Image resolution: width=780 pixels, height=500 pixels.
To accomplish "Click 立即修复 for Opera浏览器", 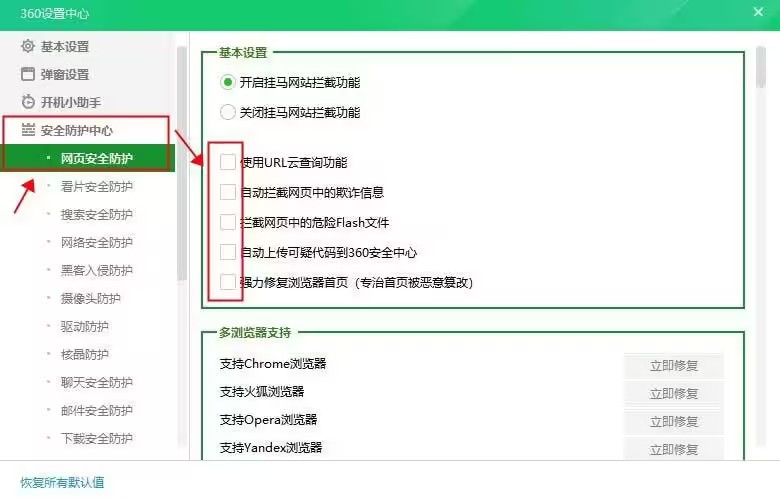I will click(x=674, y=421).
